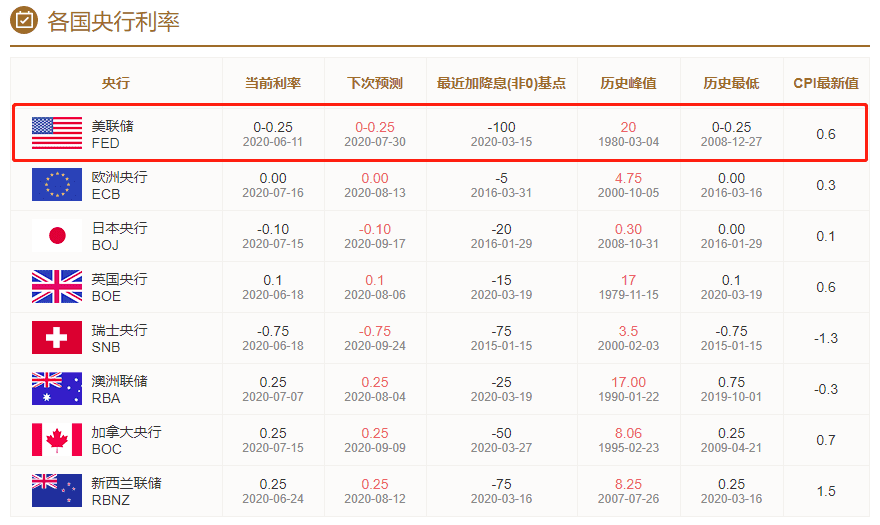Click the United States flag icon
Image resolution: width=880 pixels, height=525 pixels.
pyautogui.click(x=57, y=133)
